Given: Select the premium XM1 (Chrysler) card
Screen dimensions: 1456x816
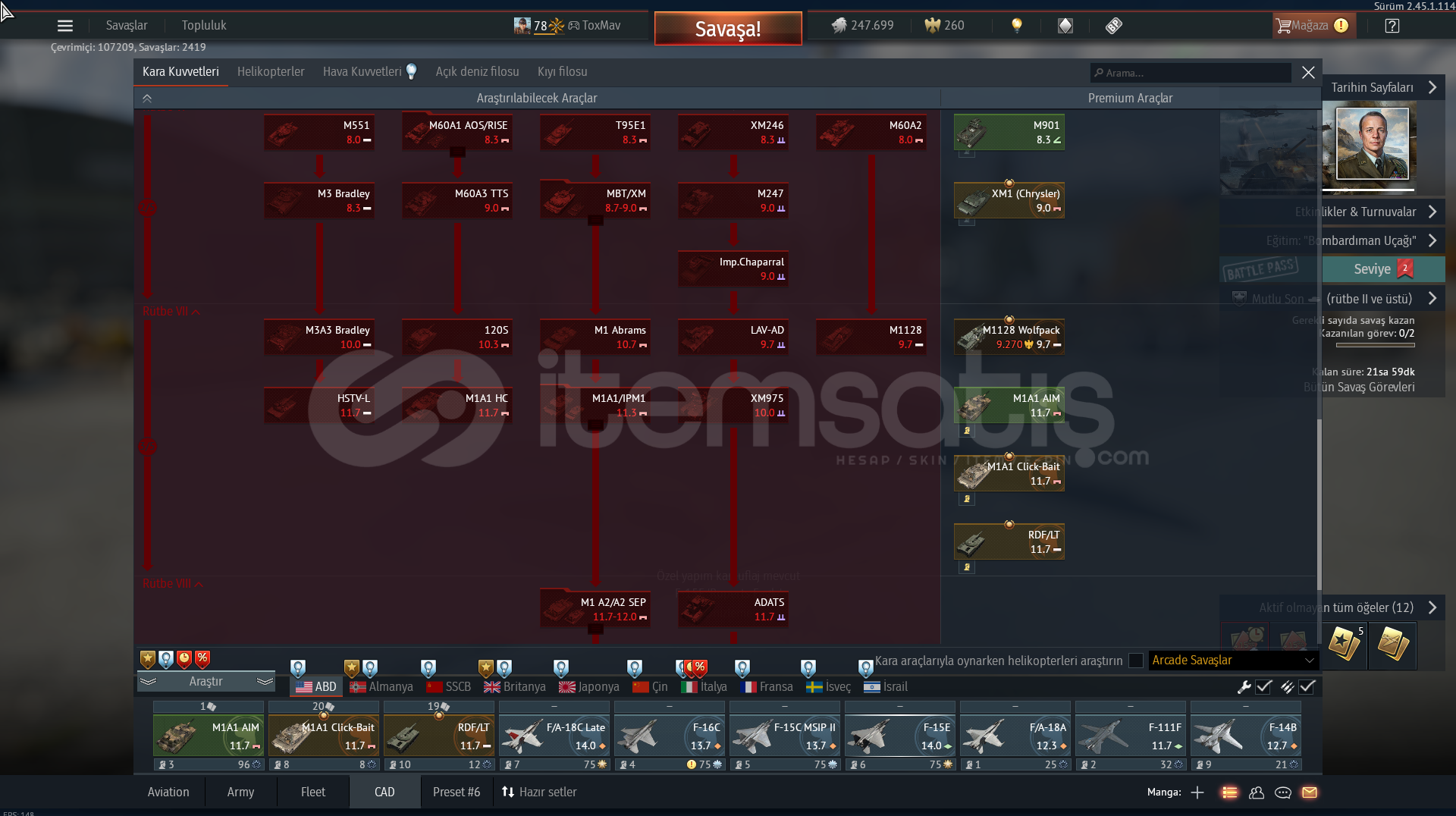Looking at the screenshot, I should coord(1009,201).
